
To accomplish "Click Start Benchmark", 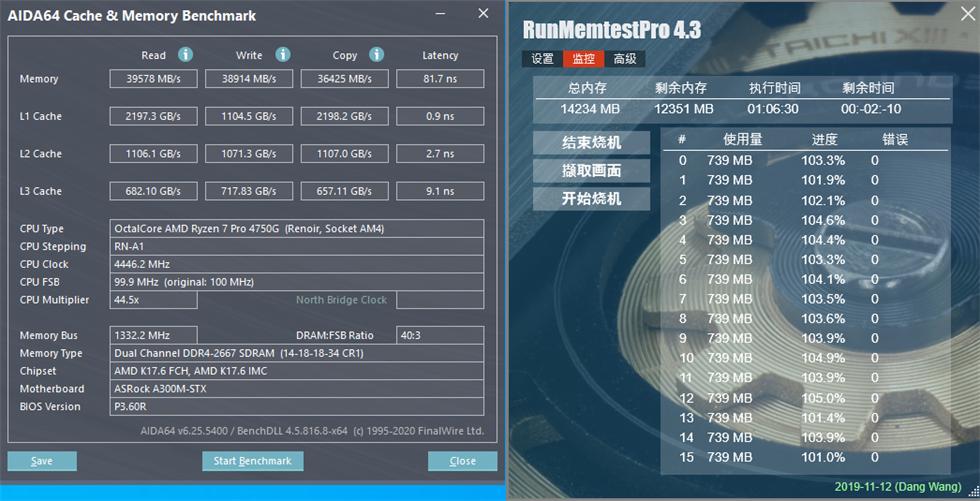I will point(252,461).
